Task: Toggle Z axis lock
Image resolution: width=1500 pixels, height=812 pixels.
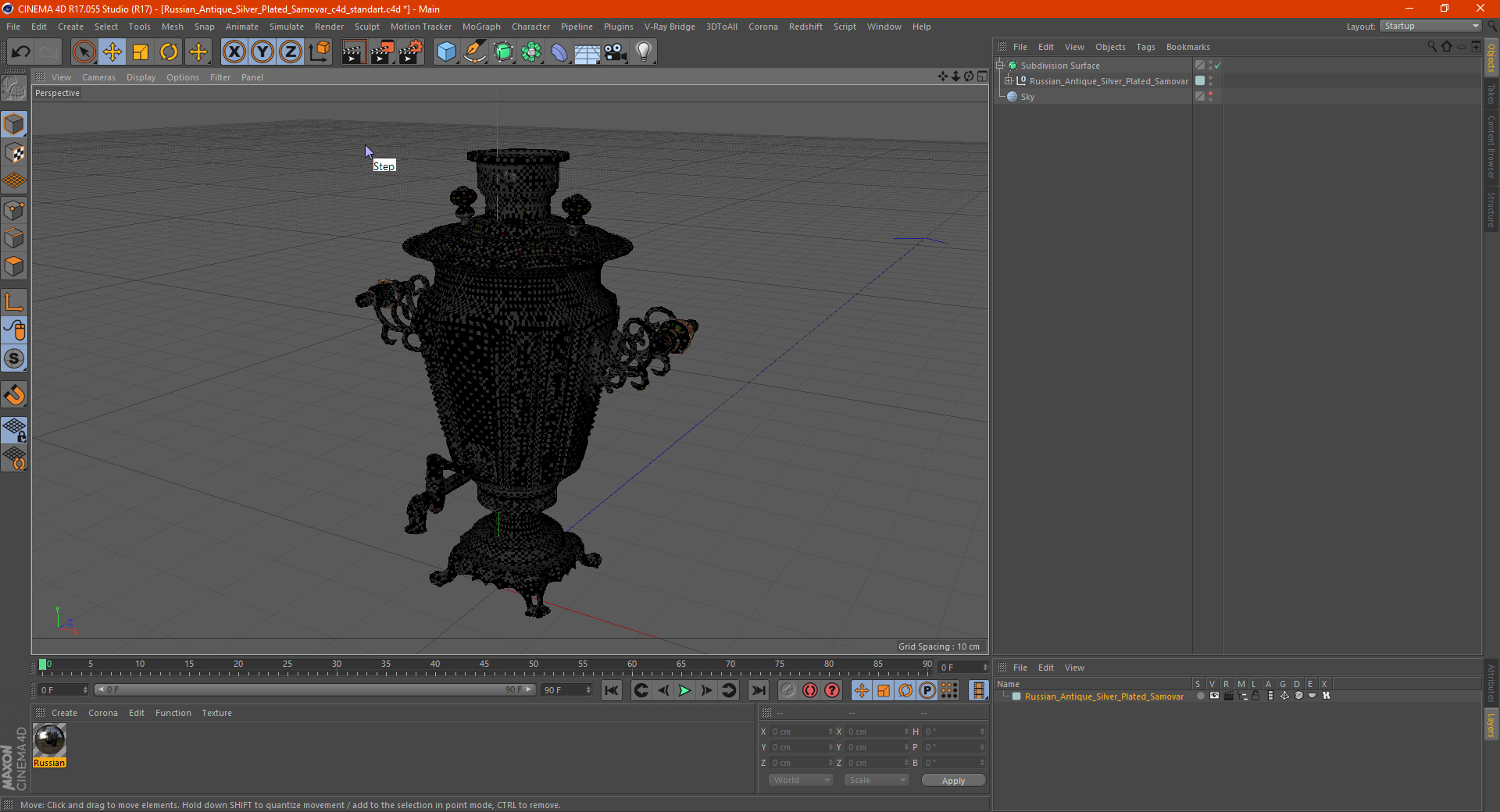Action: pyautogui.click(x=291, y=52)
